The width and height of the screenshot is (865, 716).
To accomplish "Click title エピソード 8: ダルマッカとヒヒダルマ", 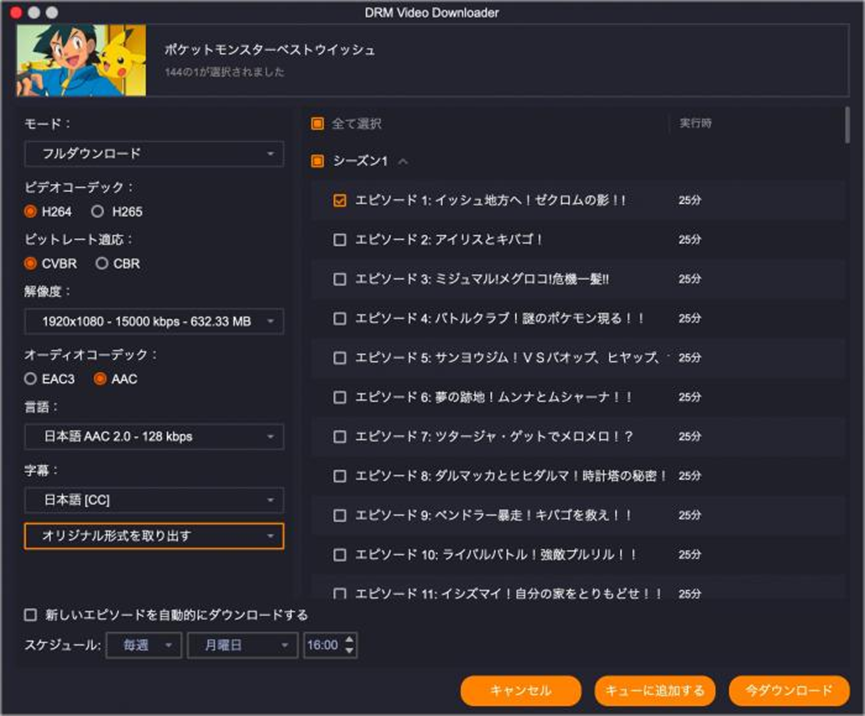I will click(x=510, y=476).
